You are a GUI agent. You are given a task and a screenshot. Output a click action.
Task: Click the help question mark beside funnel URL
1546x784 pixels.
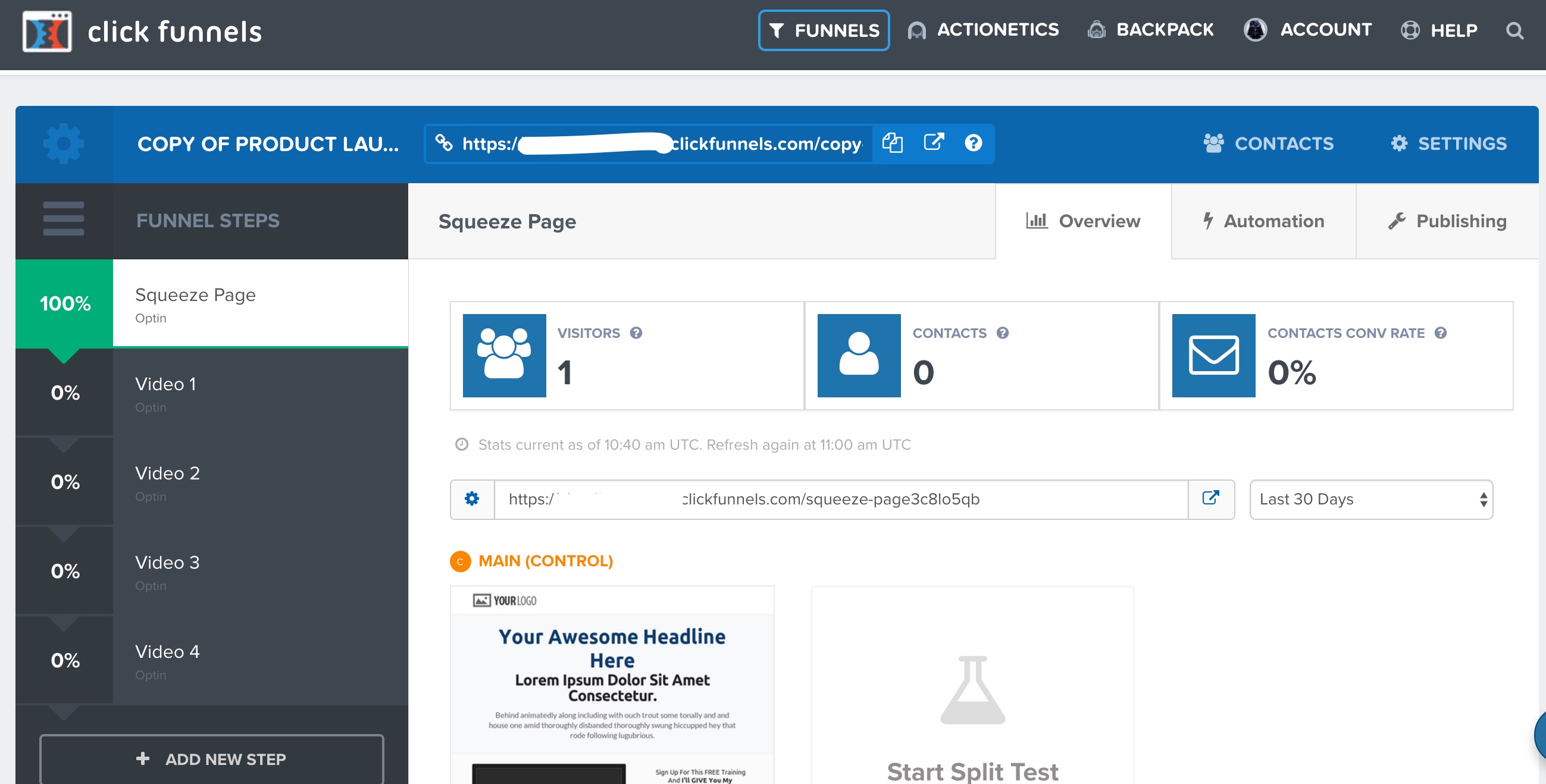coord(973,143)
